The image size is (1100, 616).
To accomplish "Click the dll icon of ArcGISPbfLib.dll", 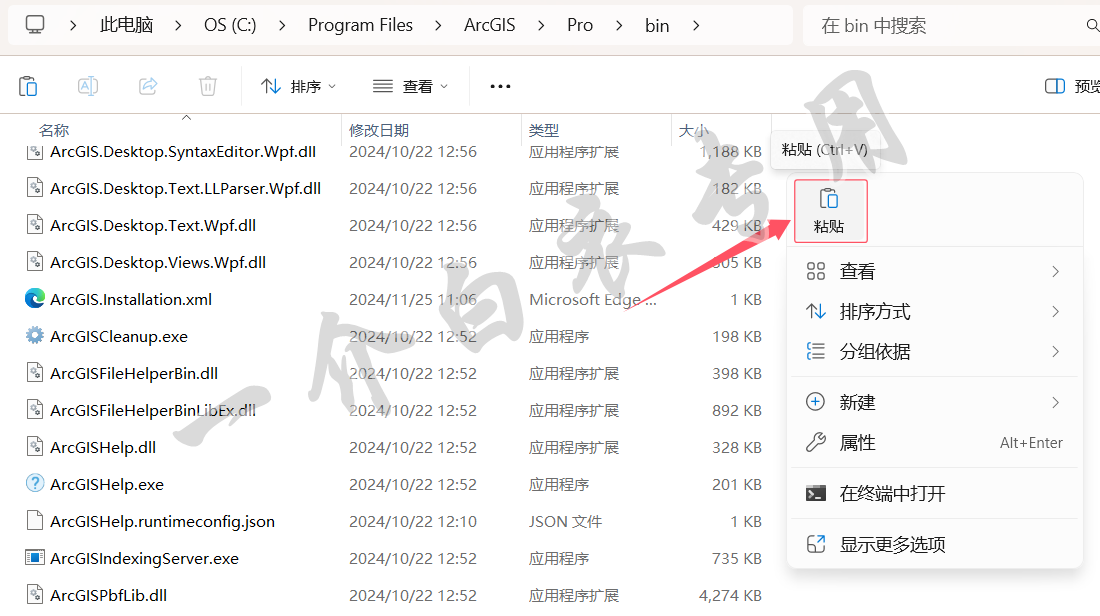I will point(35,595).
